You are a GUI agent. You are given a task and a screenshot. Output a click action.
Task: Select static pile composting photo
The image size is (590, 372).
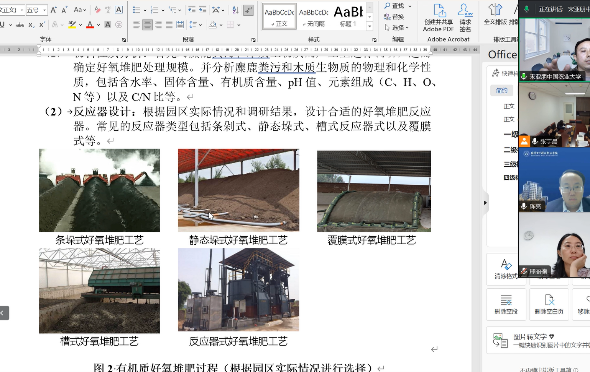[x=239, y=190]
